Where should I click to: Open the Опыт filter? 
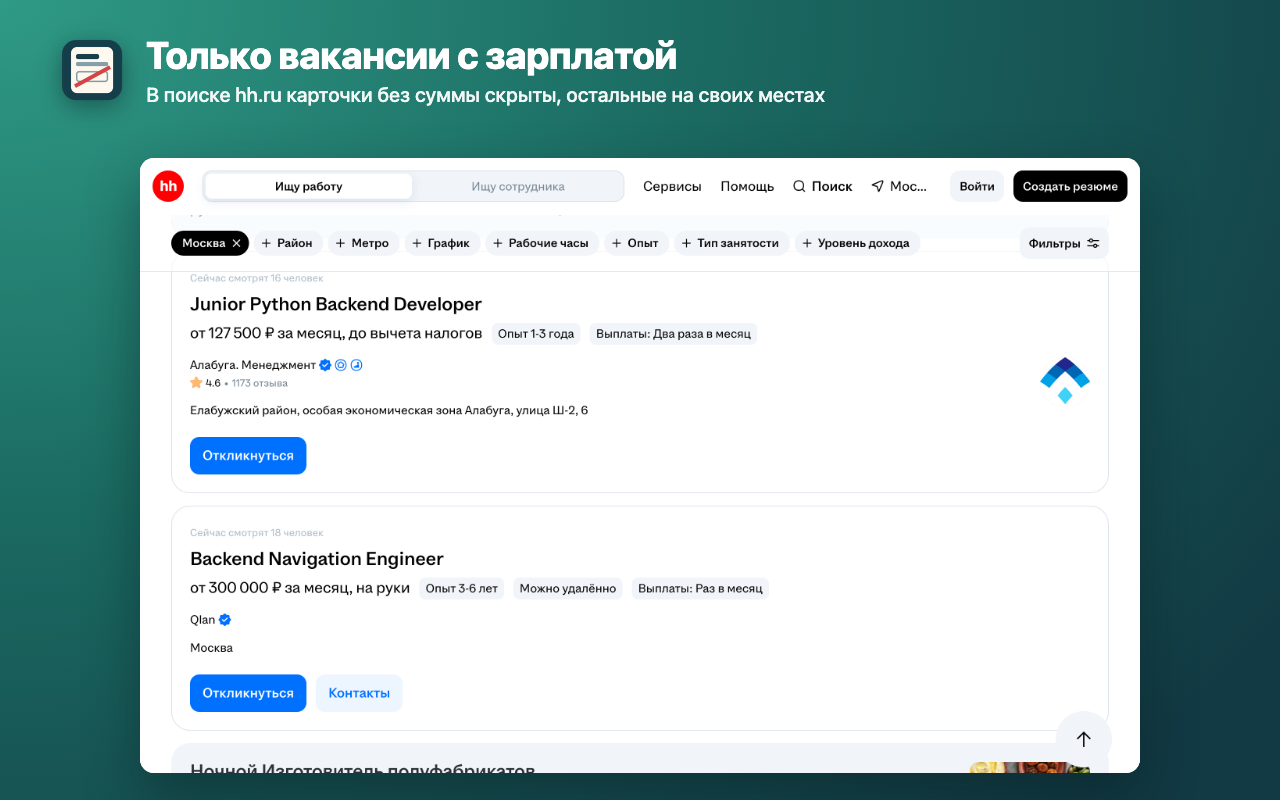[636, 243]
